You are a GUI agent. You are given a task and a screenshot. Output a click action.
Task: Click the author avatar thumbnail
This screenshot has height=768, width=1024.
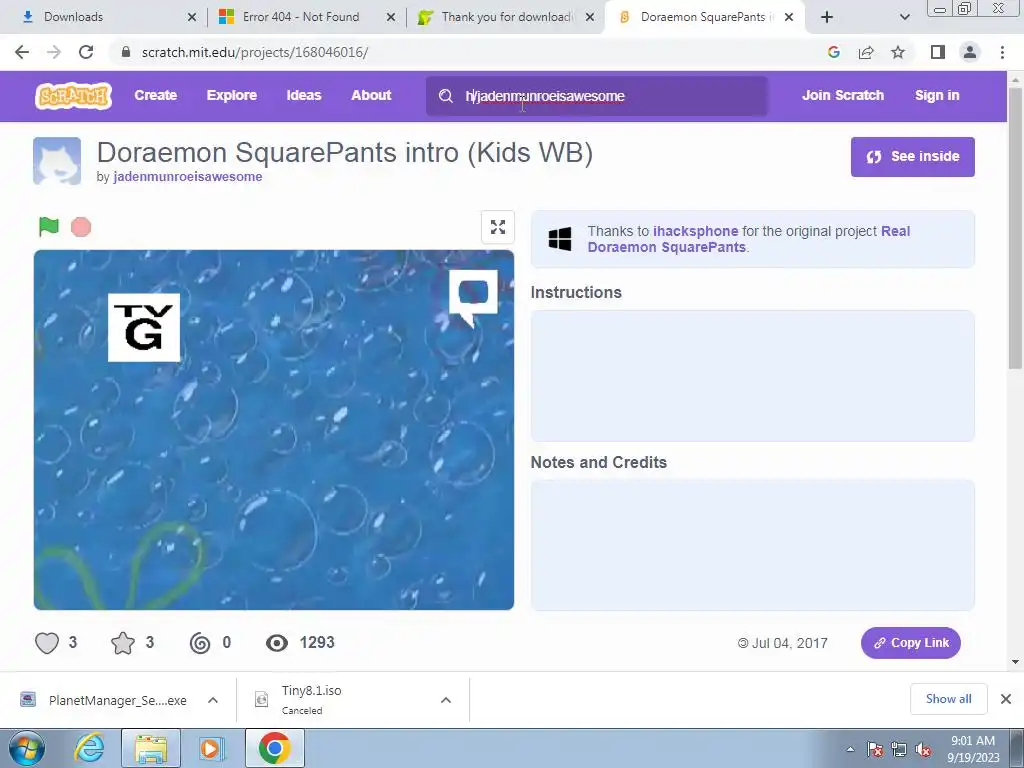tap(57, 161)
